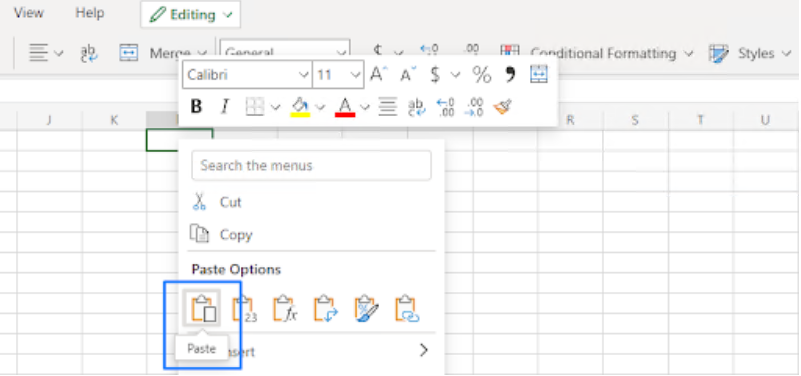Toggle Bold in the mini toolbar

tap(196, 106)
